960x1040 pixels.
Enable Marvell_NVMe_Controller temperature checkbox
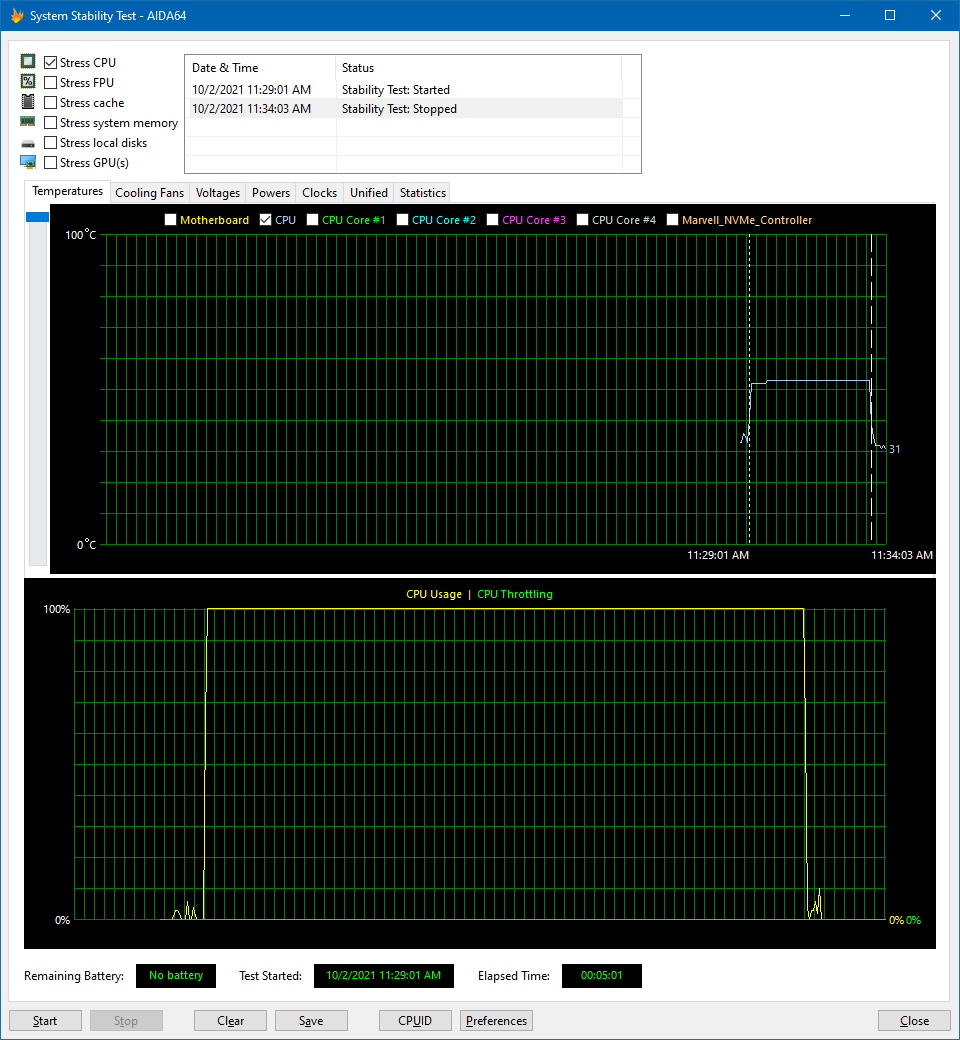tap(673, 220)
